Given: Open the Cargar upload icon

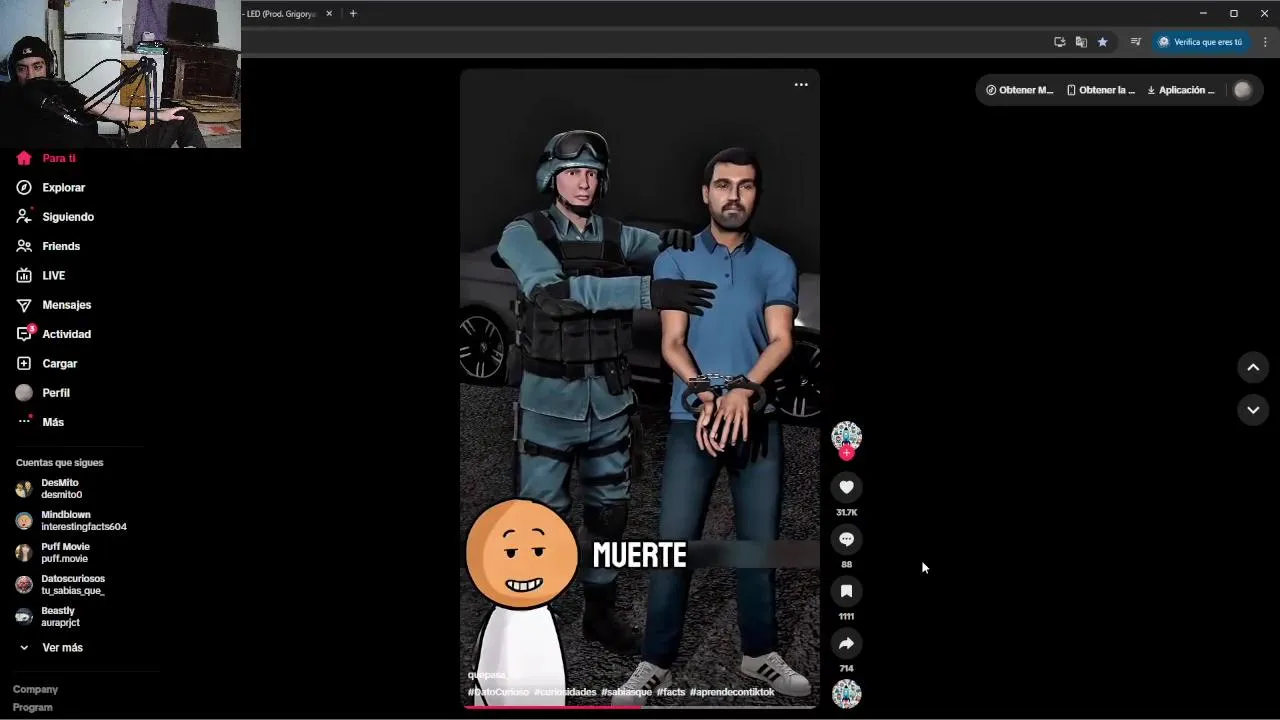Looking at the screenshot, I should pyautogui.click(x=24, y=363).
